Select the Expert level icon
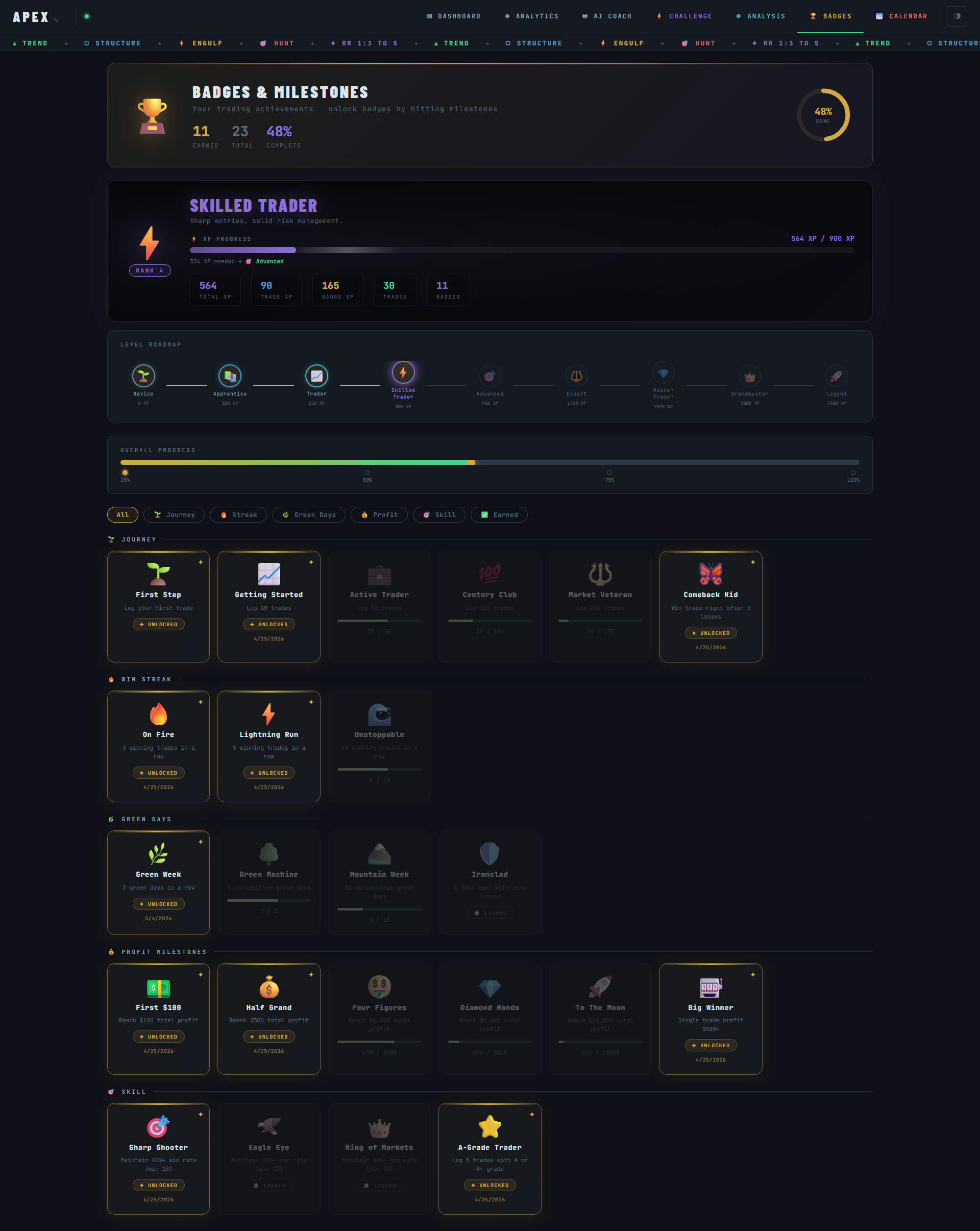 click(x=576, y=376)
